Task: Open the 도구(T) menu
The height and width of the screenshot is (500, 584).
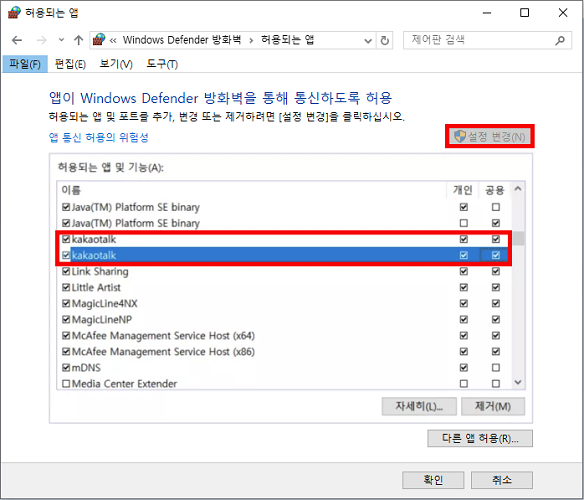Action: 162,64
